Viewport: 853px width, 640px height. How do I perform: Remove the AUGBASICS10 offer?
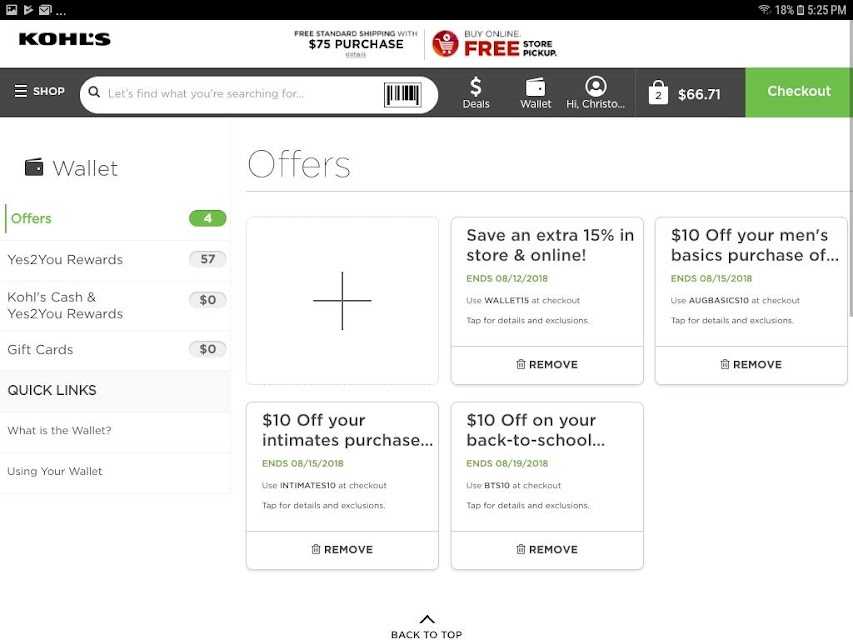[751, 364]
